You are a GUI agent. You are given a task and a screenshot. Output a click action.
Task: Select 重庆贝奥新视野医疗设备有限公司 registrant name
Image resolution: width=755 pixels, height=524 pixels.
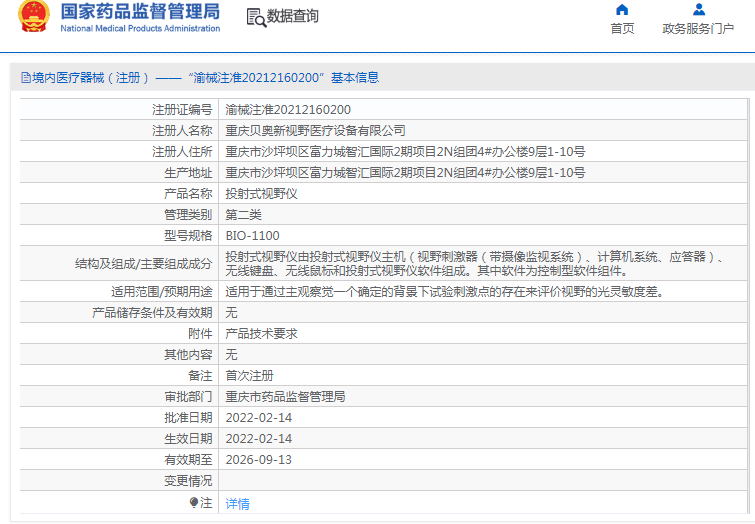(315, 131)
